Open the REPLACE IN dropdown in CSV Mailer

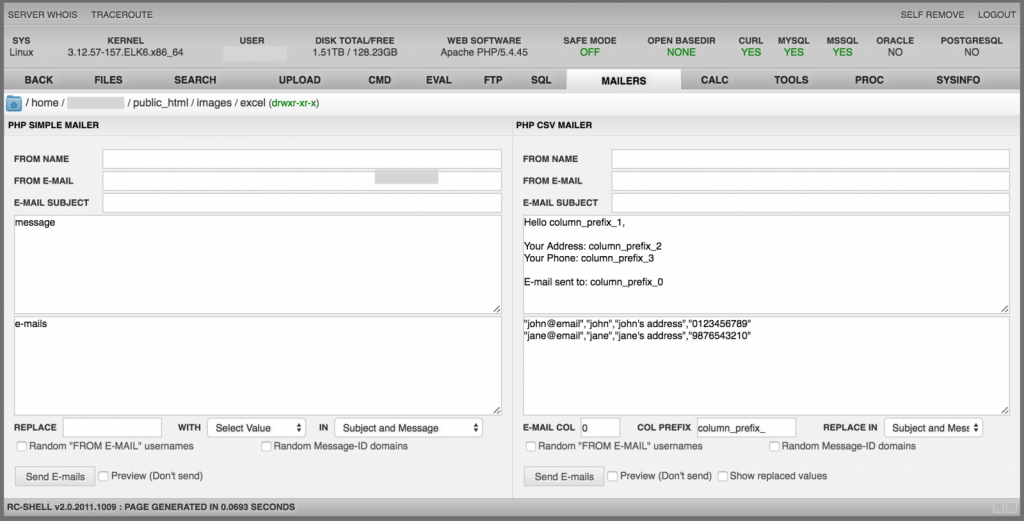coord(933,428)
